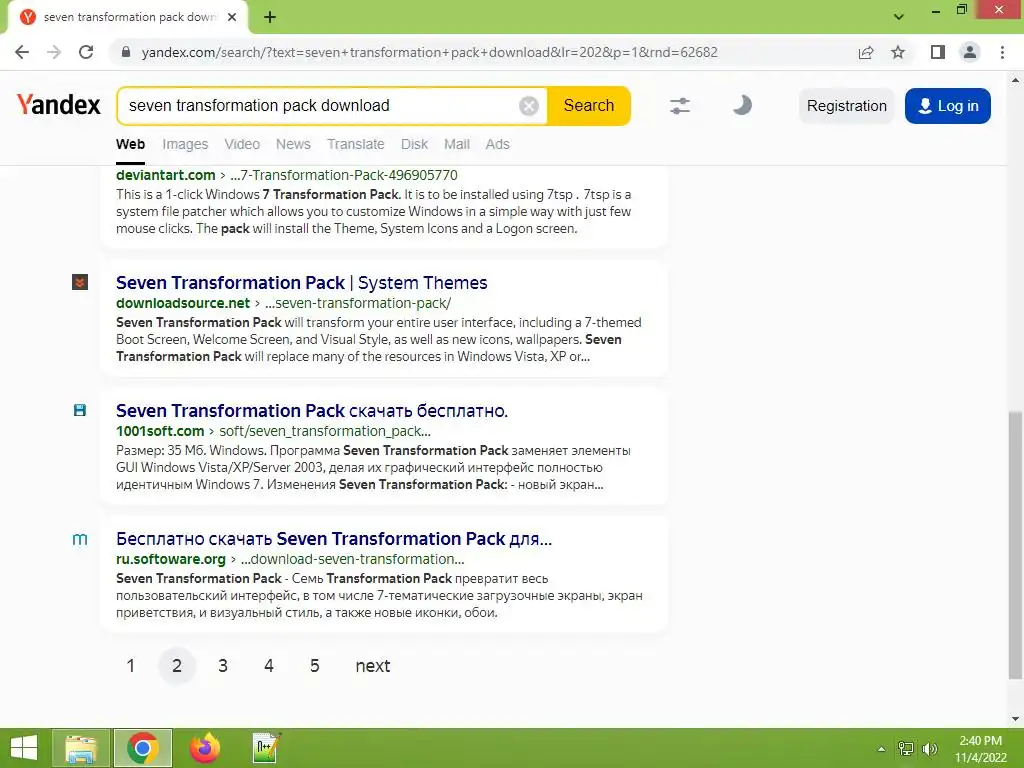Click the Chrome taskbar icon
Image resolution: width=1024 pixels, height=768 pixels.
(142, 748)
